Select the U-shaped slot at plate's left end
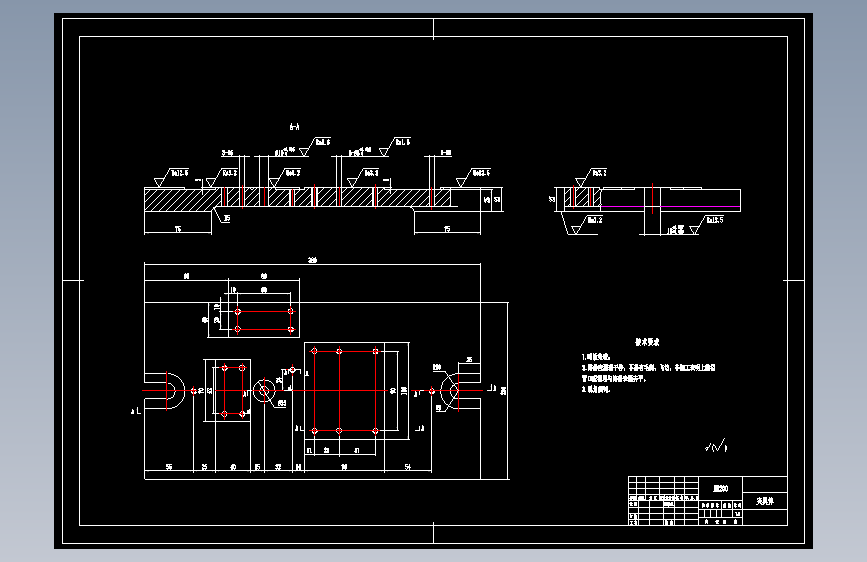Image resolution: width=867 pixels, height=562 pixels. tap(165, 391)
